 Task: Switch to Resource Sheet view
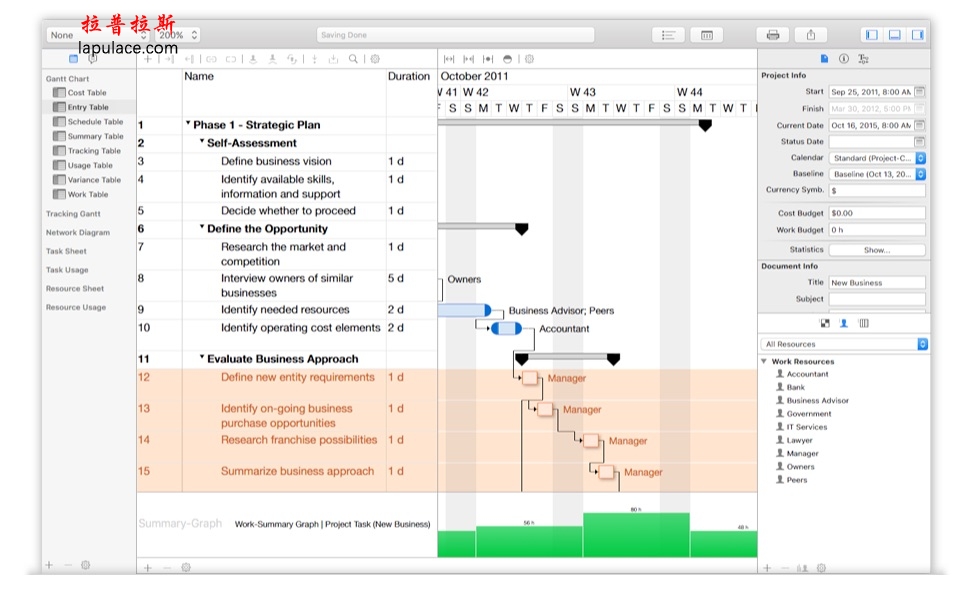point(74,289)
